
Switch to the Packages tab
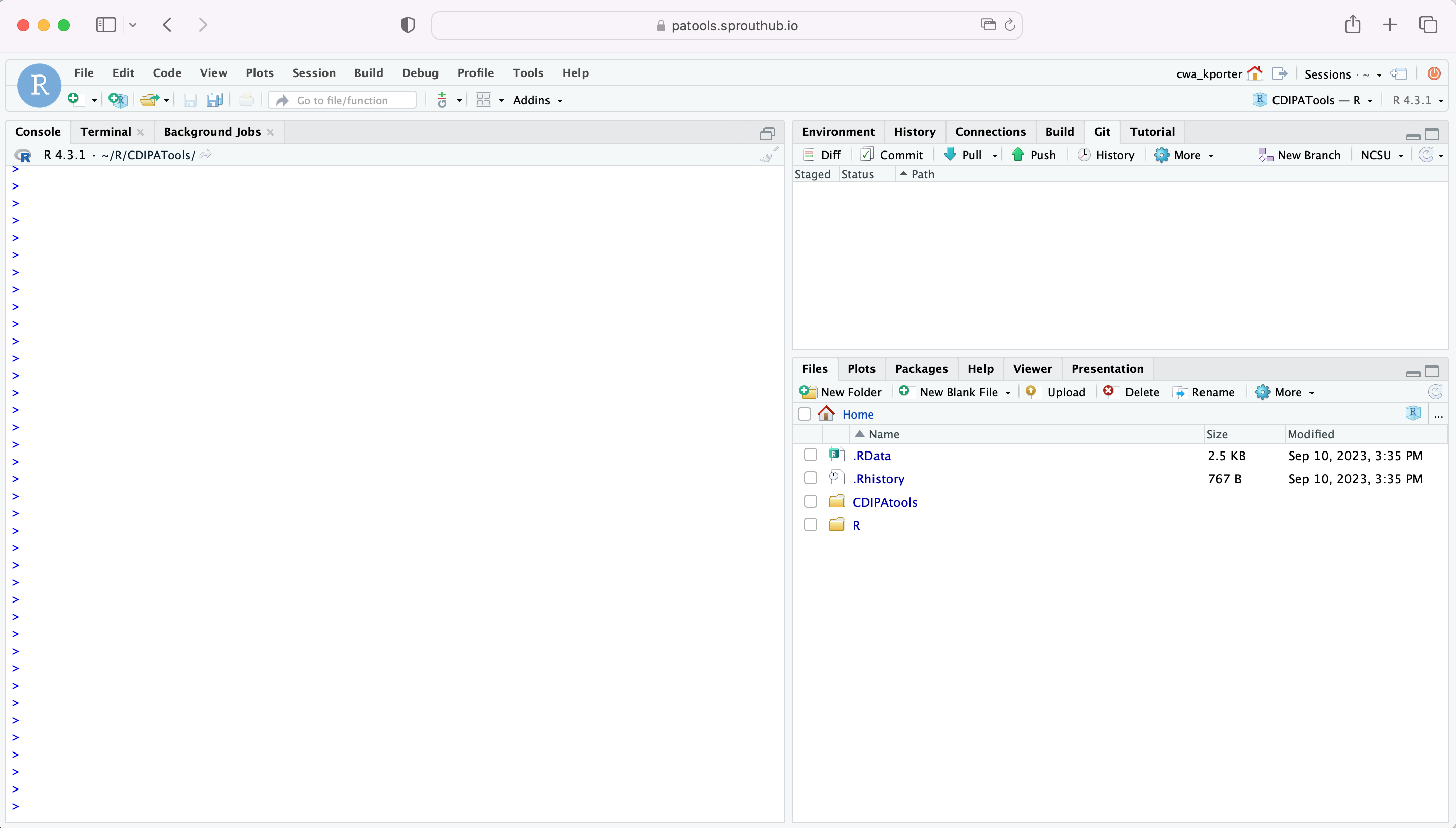click(921, 368)
